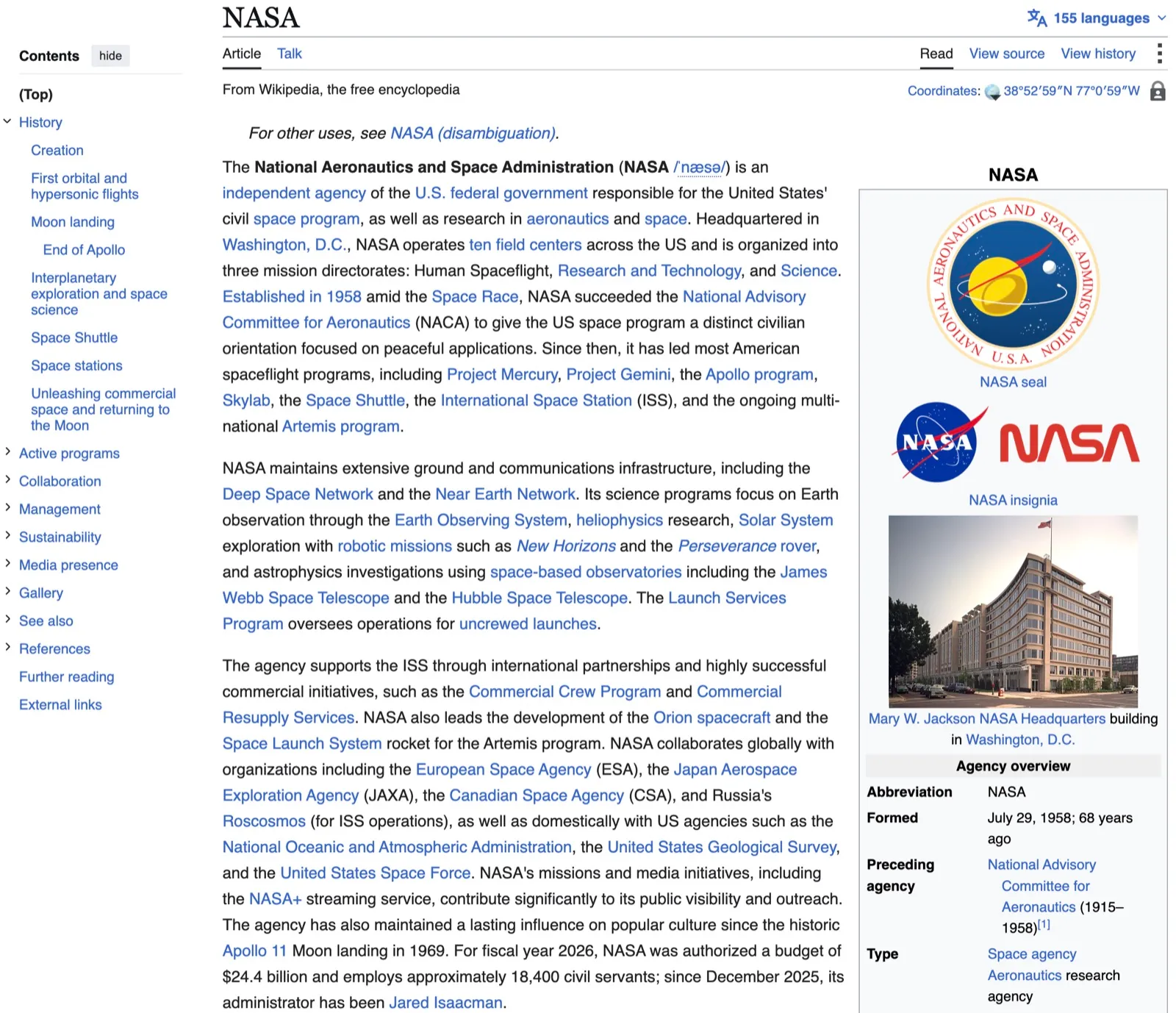Go to Further reading in contents
1176x1013 pixels.
tap(67, 676)
